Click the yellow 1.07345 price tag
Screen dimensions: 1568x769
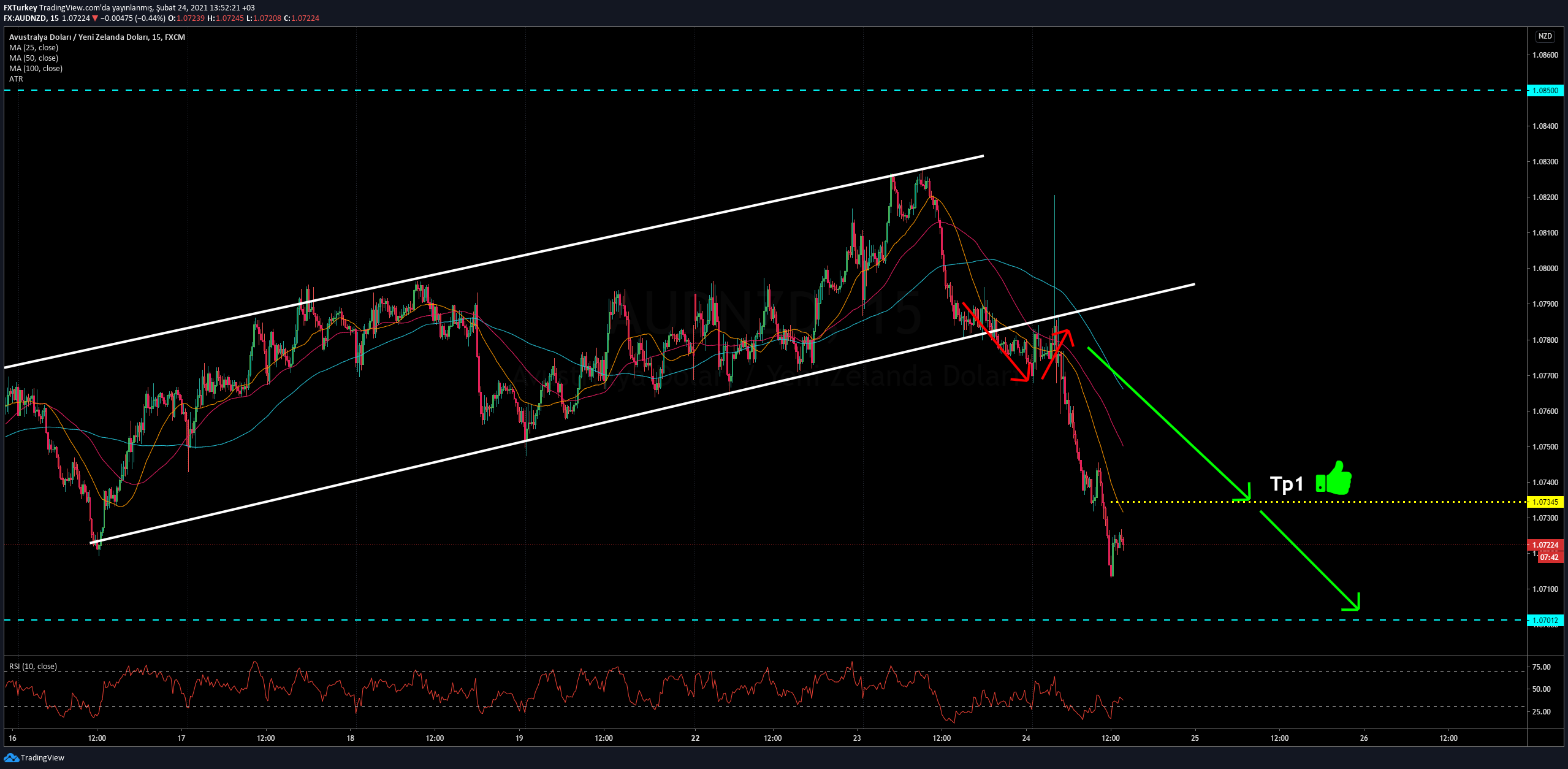tap(1545, 502)
